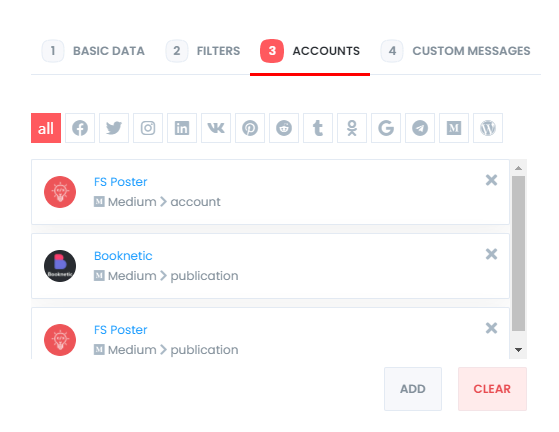Select the red 'all' networks filter
Viewport: 559px width, 432px height.
pyautogui.click(x=46, y=128)
